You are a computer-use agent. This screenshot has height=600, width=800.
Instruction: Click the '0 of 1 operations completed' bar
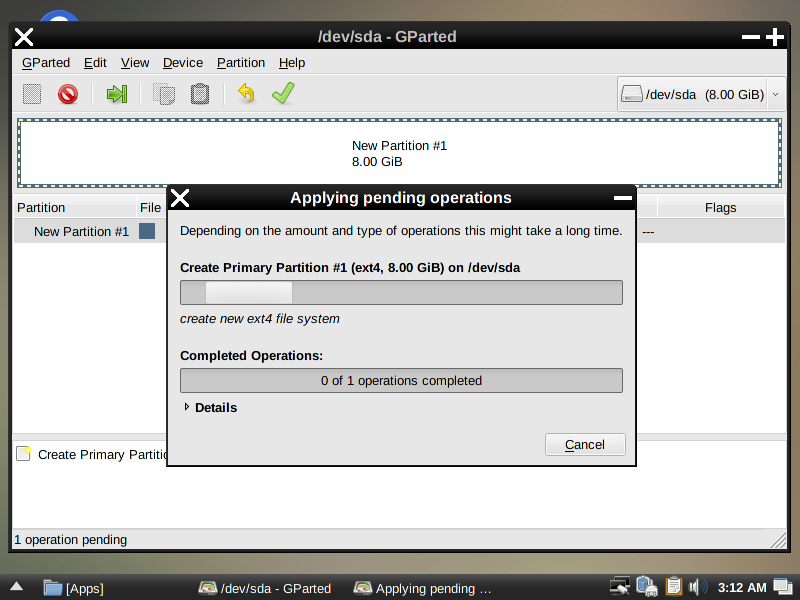(x=401, y=381)
